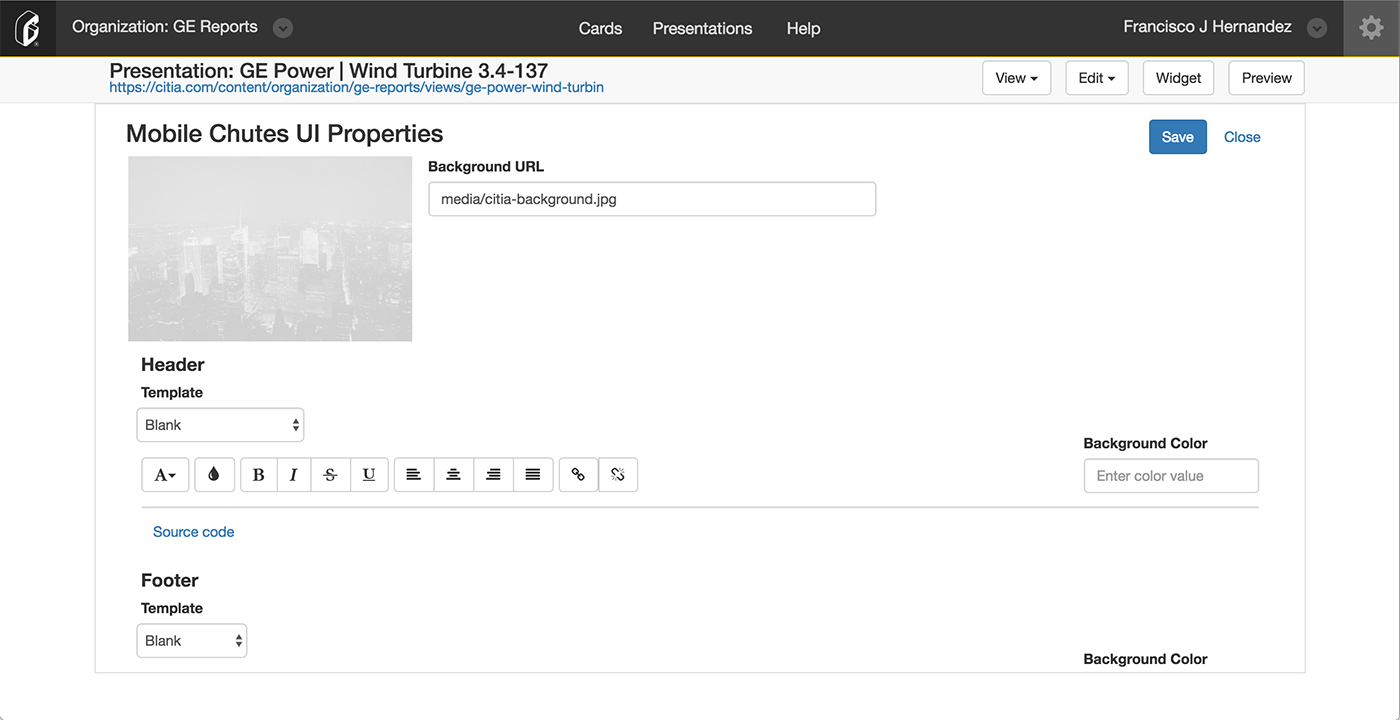Remove hyperlink with unlink icon
Viewport: 1400px width, 720px height.
(x=618, y=475)
